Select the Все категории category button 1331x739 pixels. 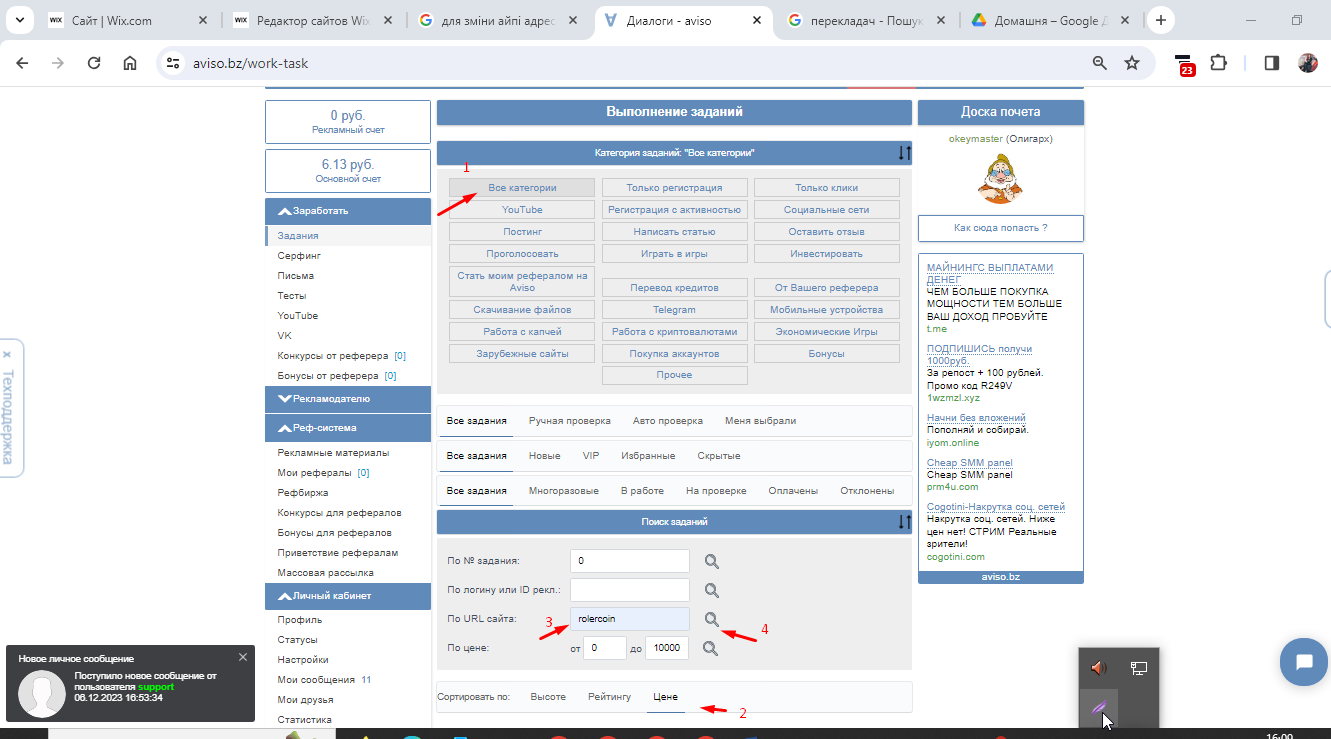522,188
